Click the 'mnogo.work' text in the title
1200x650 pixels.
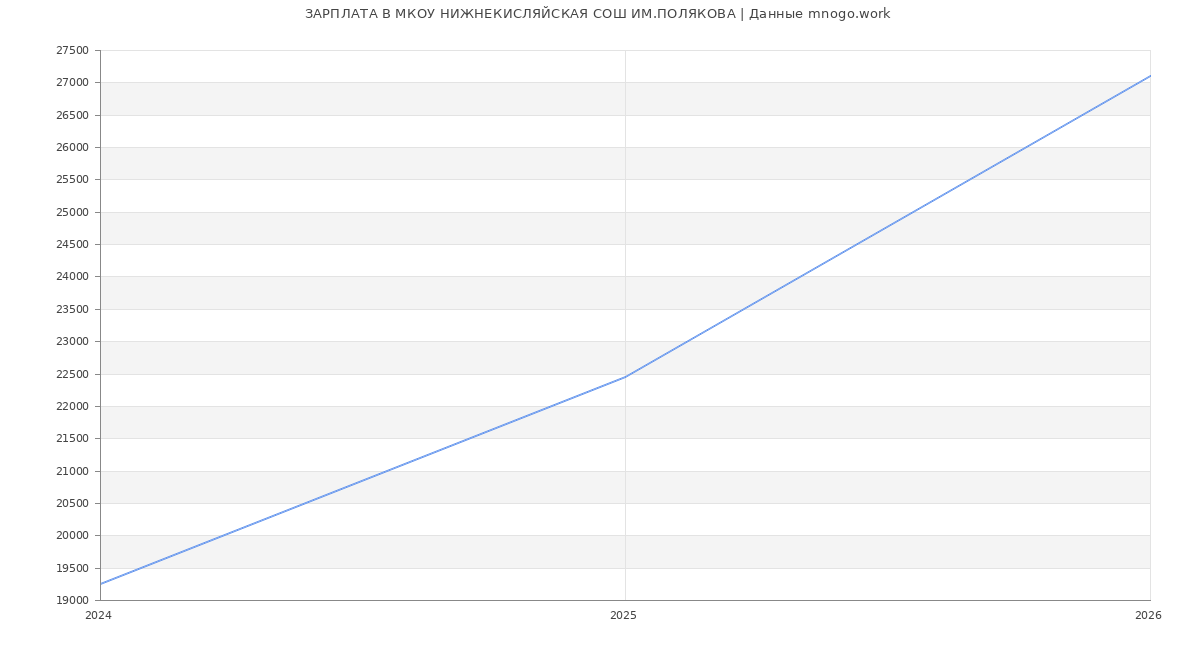[849, 14]
